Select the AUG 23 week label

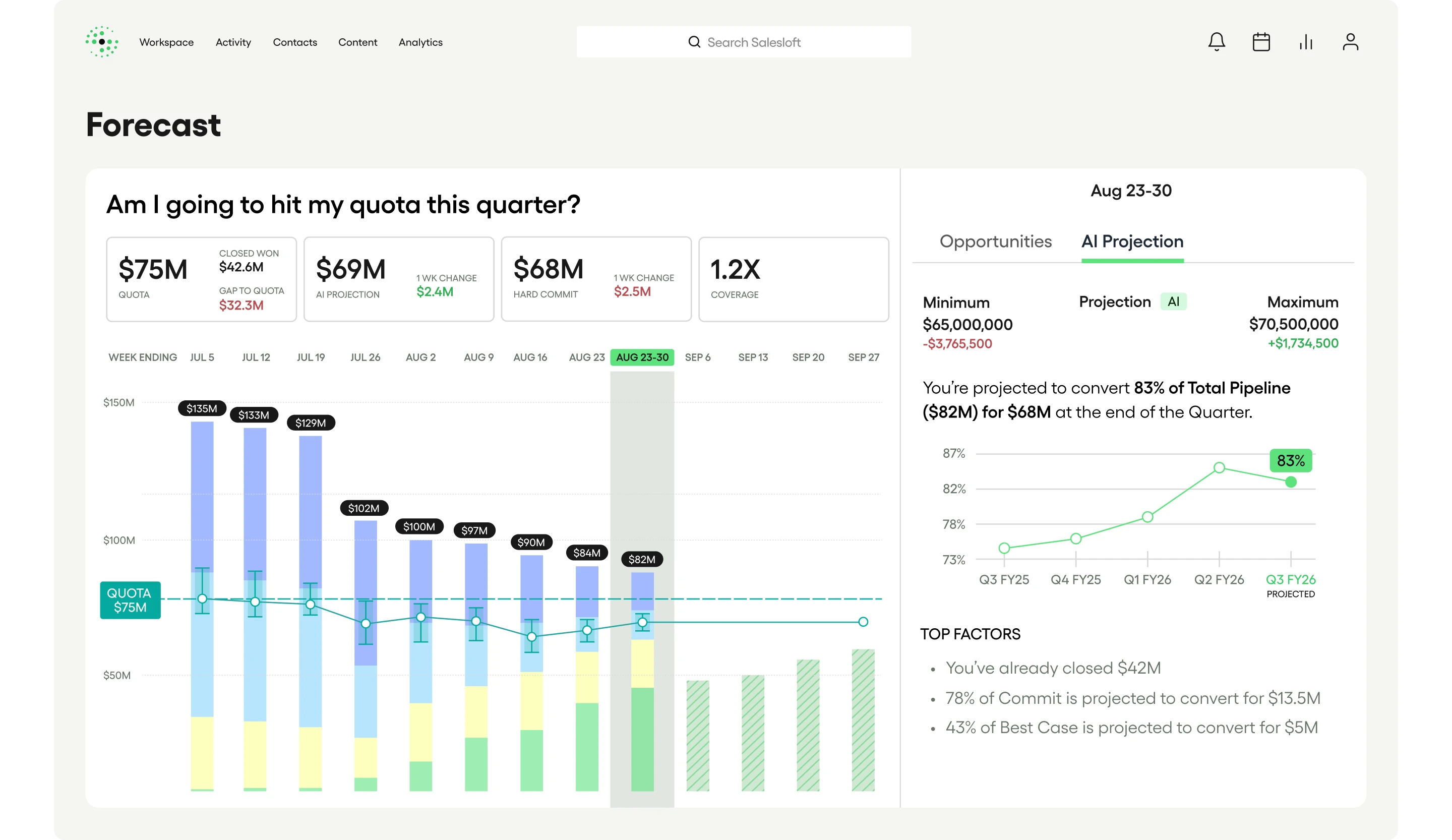tap(586, 357)
